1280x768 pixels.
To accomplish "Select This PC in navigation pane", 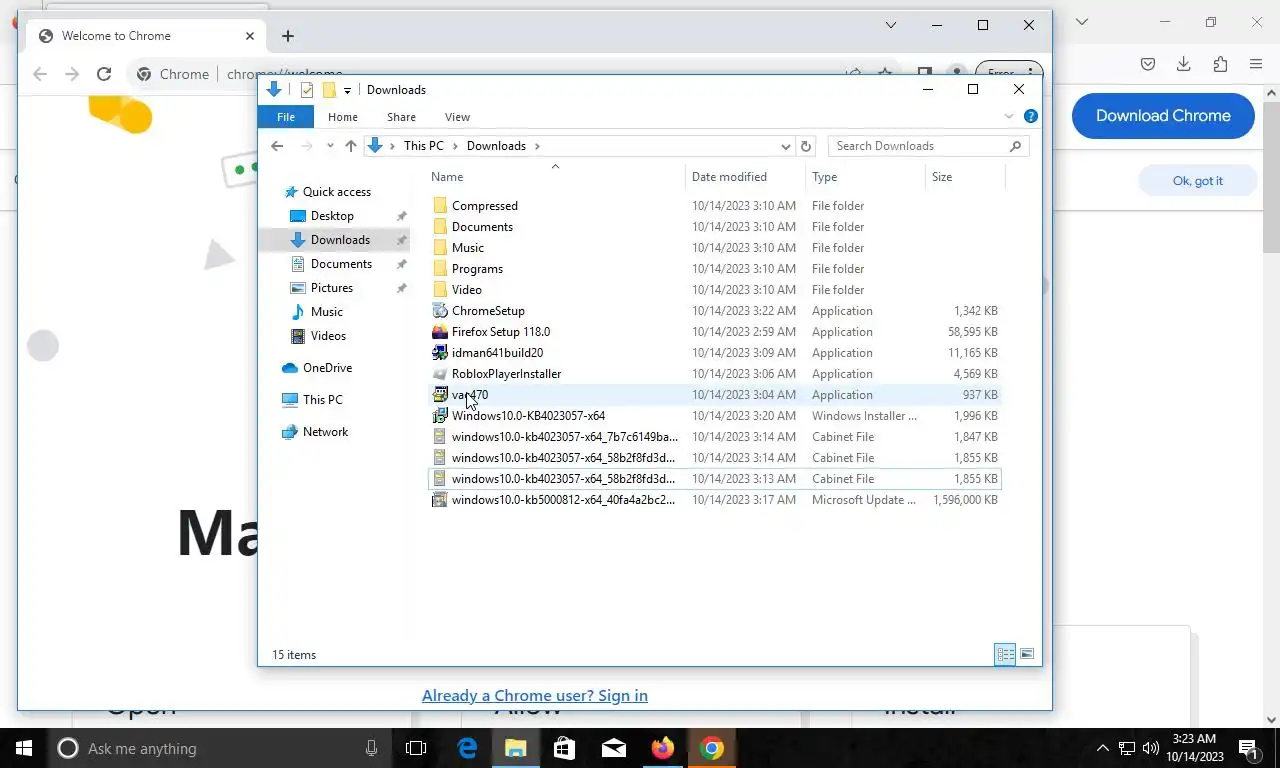I will (312, 400).
